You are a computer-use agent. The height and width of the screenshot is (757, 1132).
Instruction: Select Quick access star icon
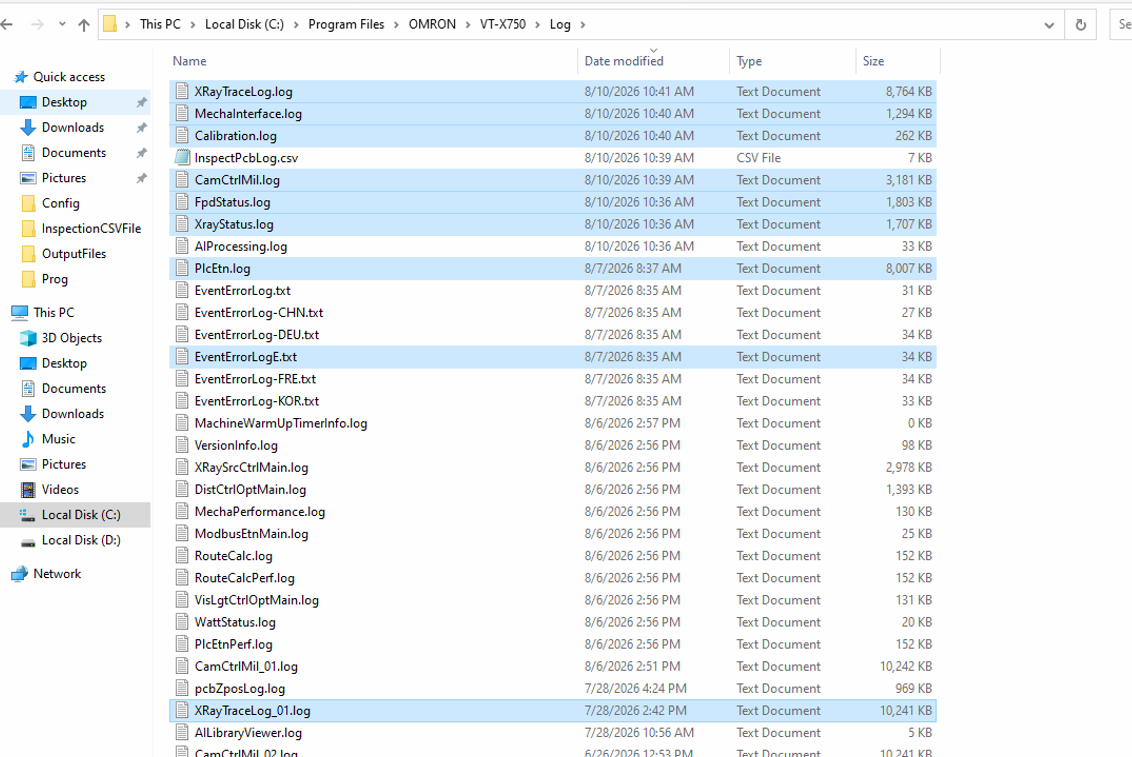tap(21, 76)
